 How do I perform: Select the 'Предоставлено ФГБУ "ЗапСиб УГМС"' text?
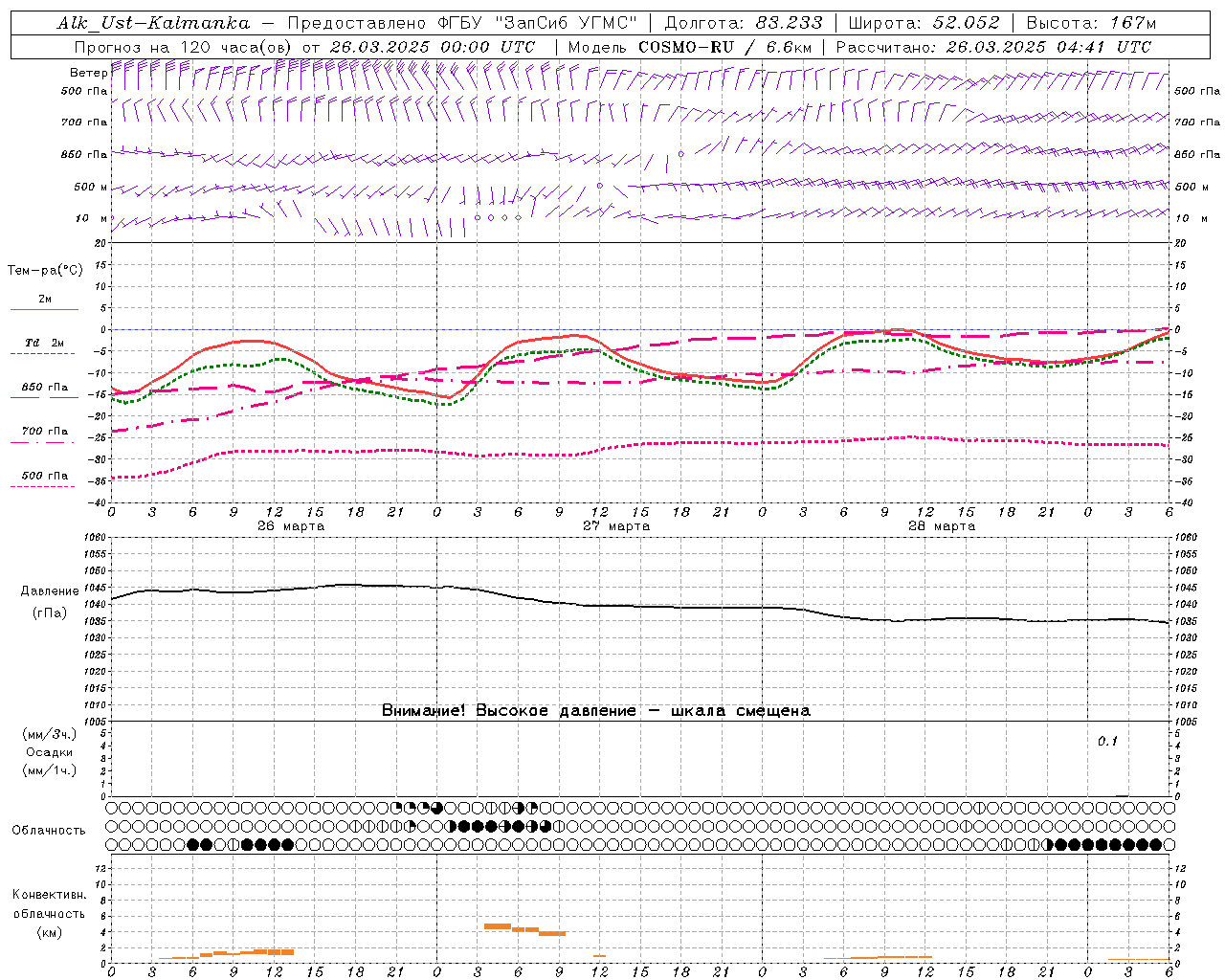[461, 23]
